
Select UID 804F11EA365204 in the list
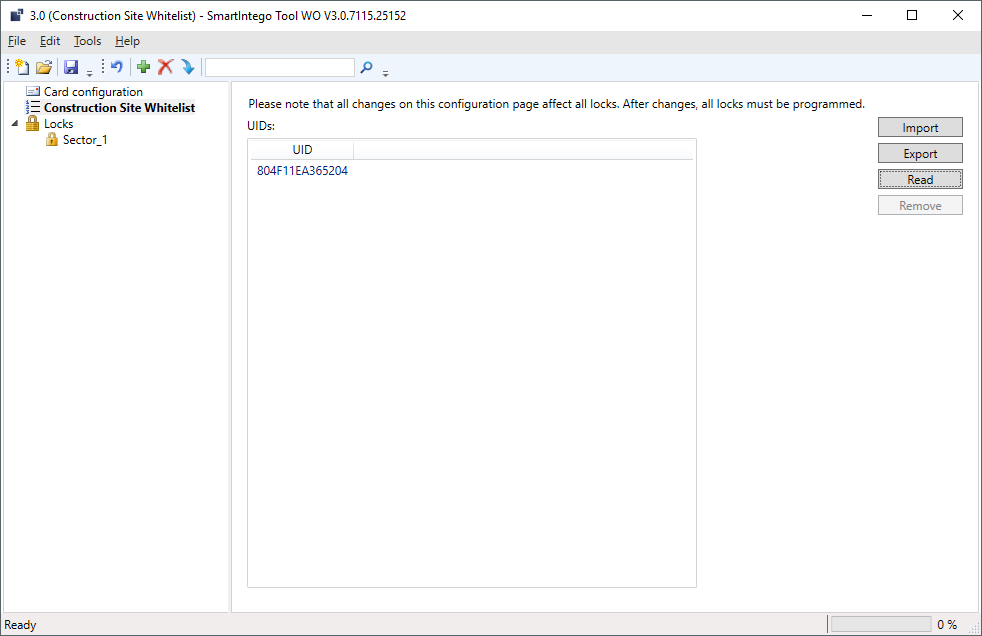tap(302, 171)
